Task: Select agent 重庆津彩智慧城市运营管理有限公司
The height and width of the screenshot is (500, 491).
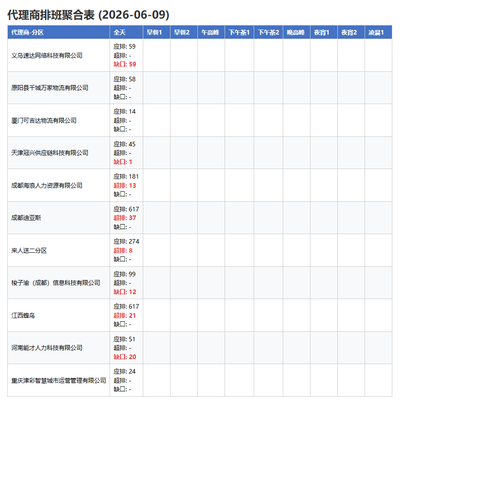Action: tap(59, 380)
